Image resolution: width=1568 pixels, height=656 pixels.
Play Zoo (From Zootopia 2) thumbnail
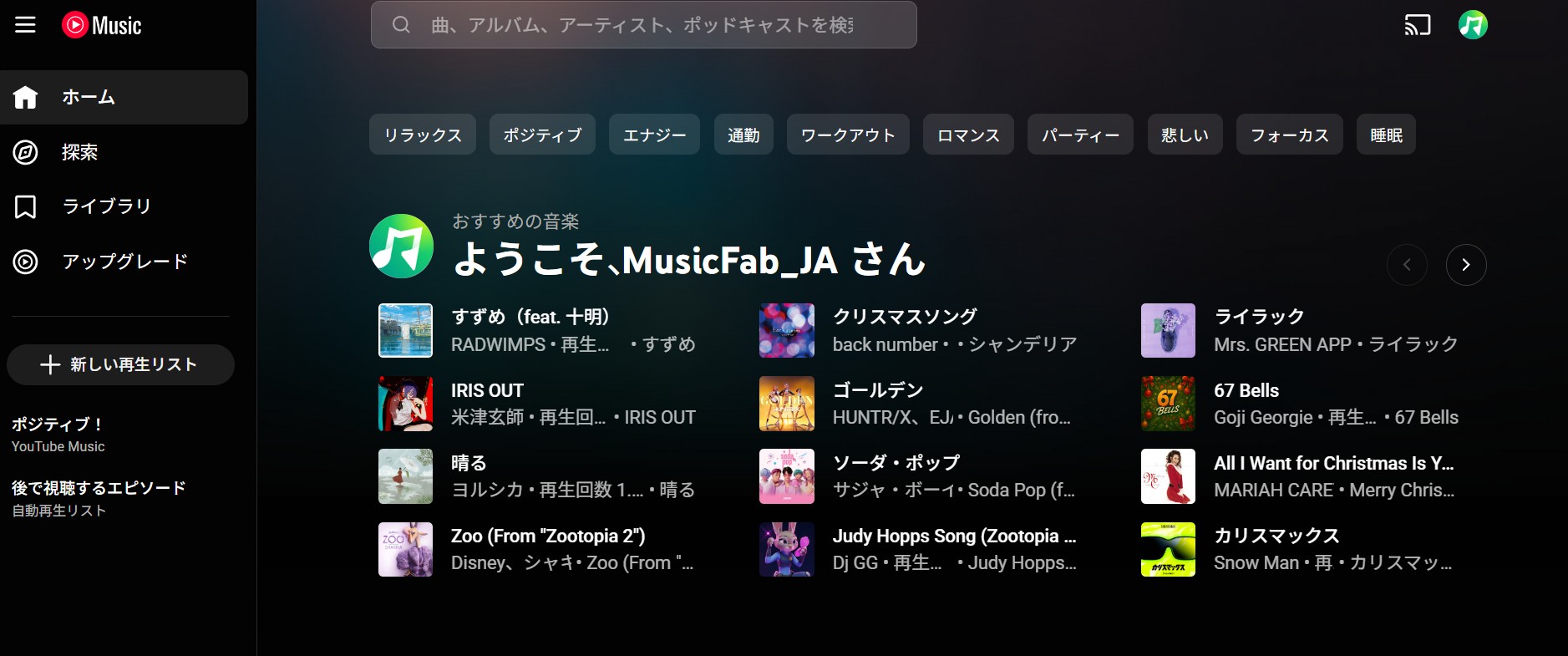pyautogui.click(x=405, y=549)
